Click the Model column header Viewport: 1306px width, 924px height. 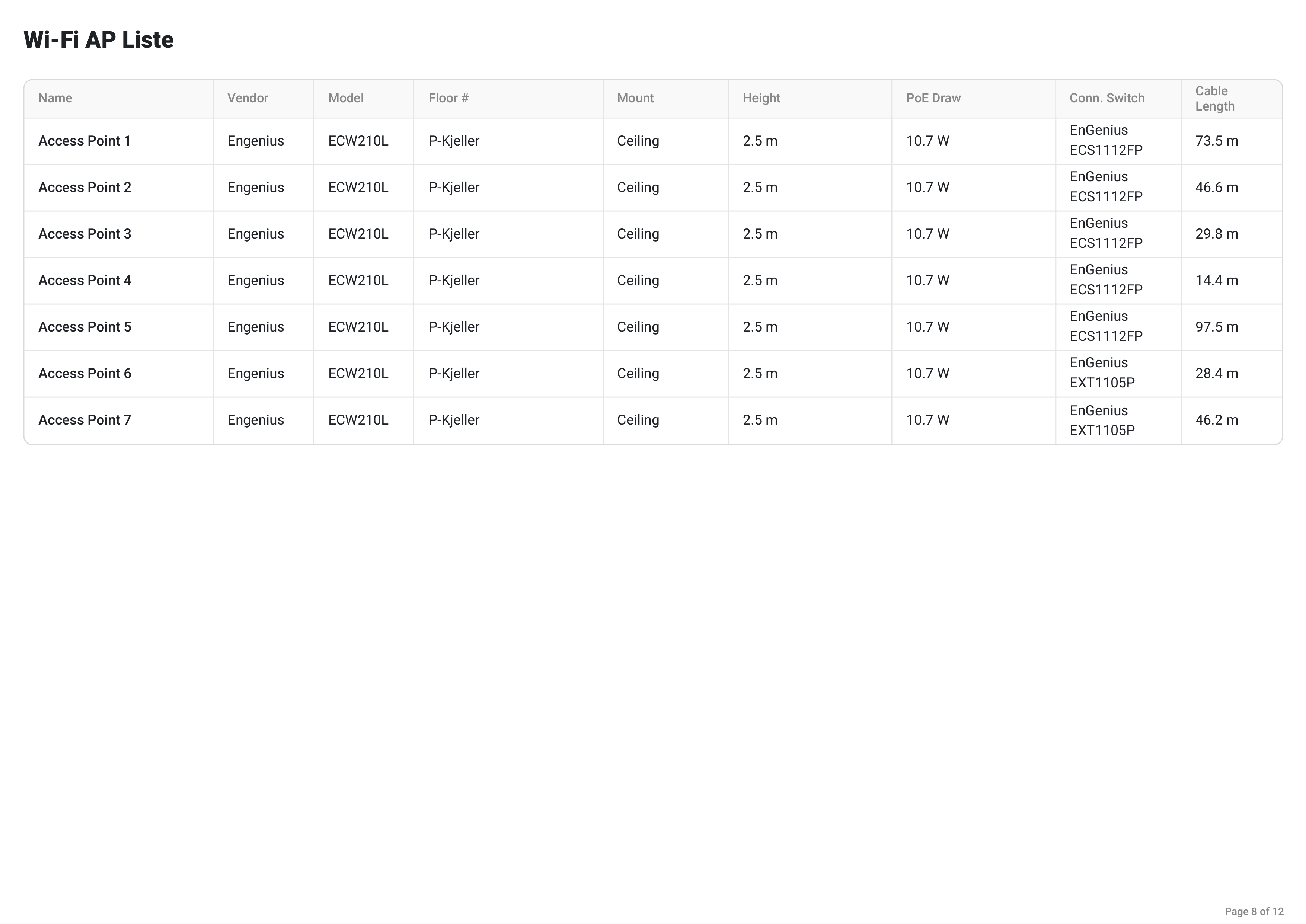[345, 98]
